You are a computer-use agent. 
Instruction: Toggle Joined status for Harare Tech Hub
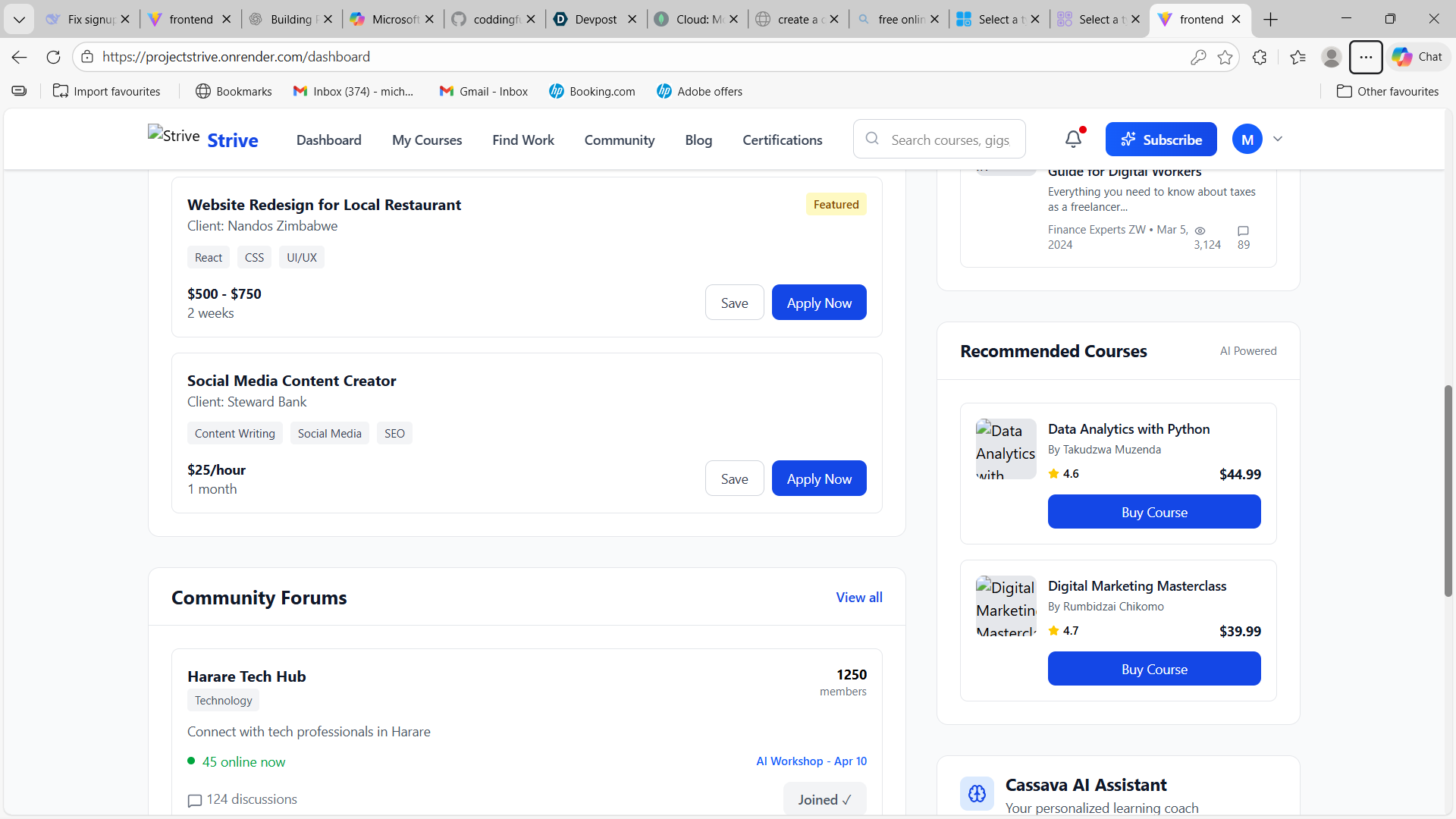[824, 799]
